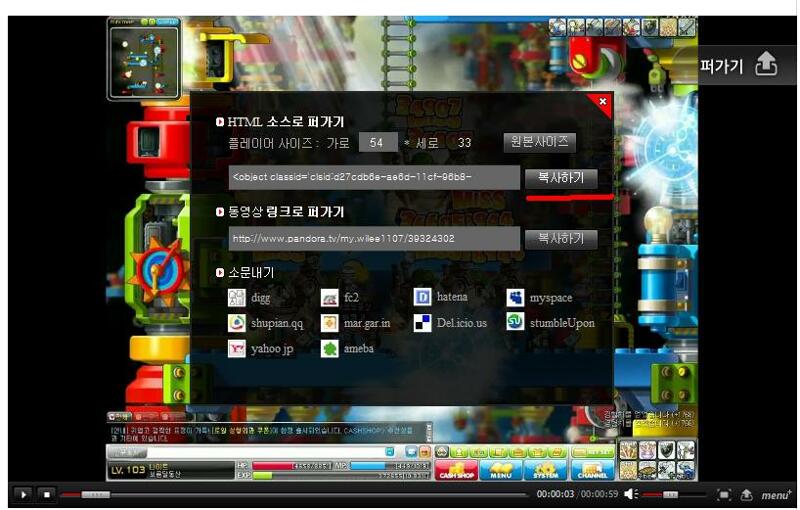This screenshot has height=510, width=800.
Task: Click the 소문내기 heading
Action: [x=251, y=273]
